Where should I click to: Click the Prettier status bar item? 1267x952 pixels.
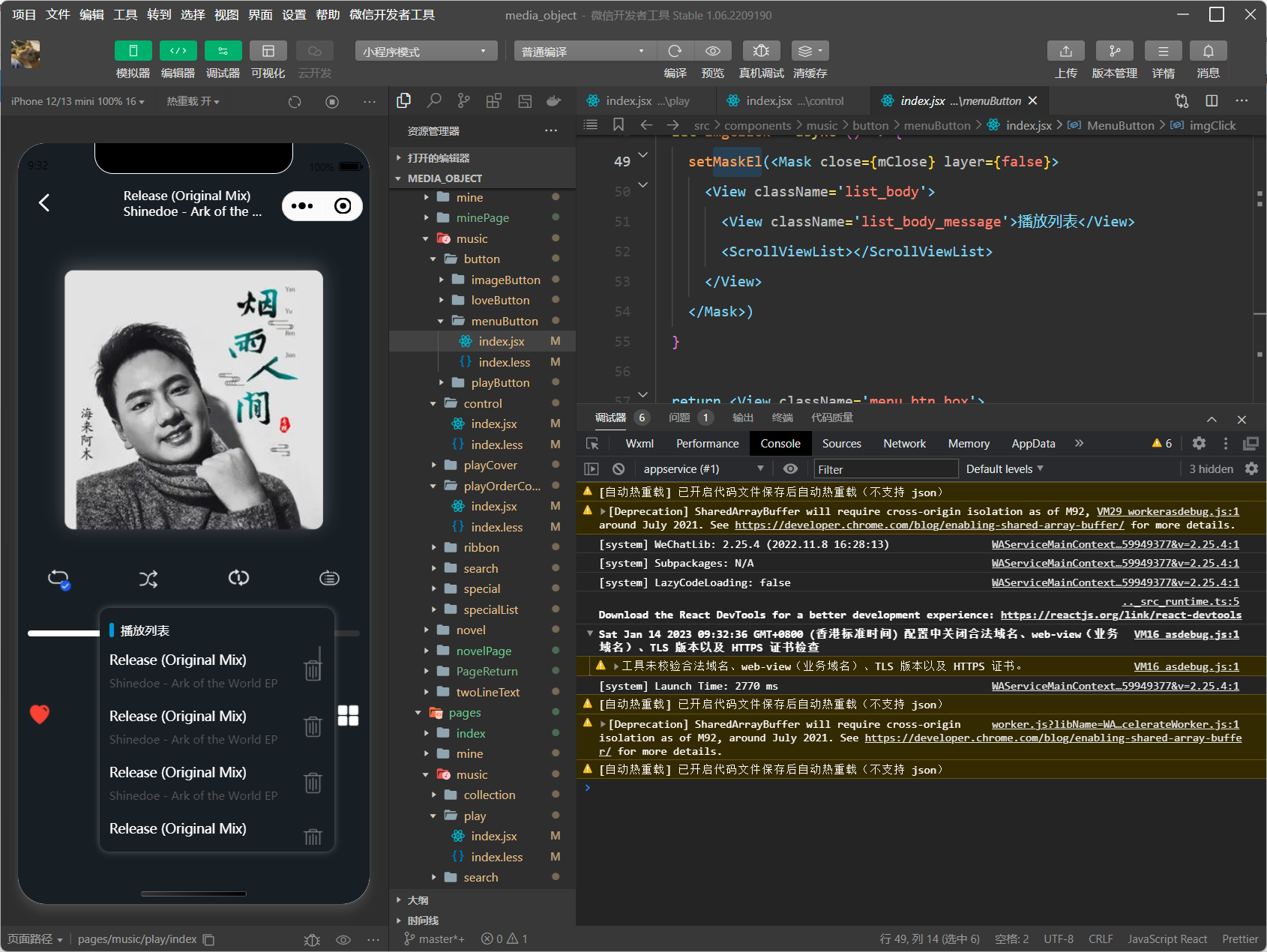click(x=1240, y=939)
